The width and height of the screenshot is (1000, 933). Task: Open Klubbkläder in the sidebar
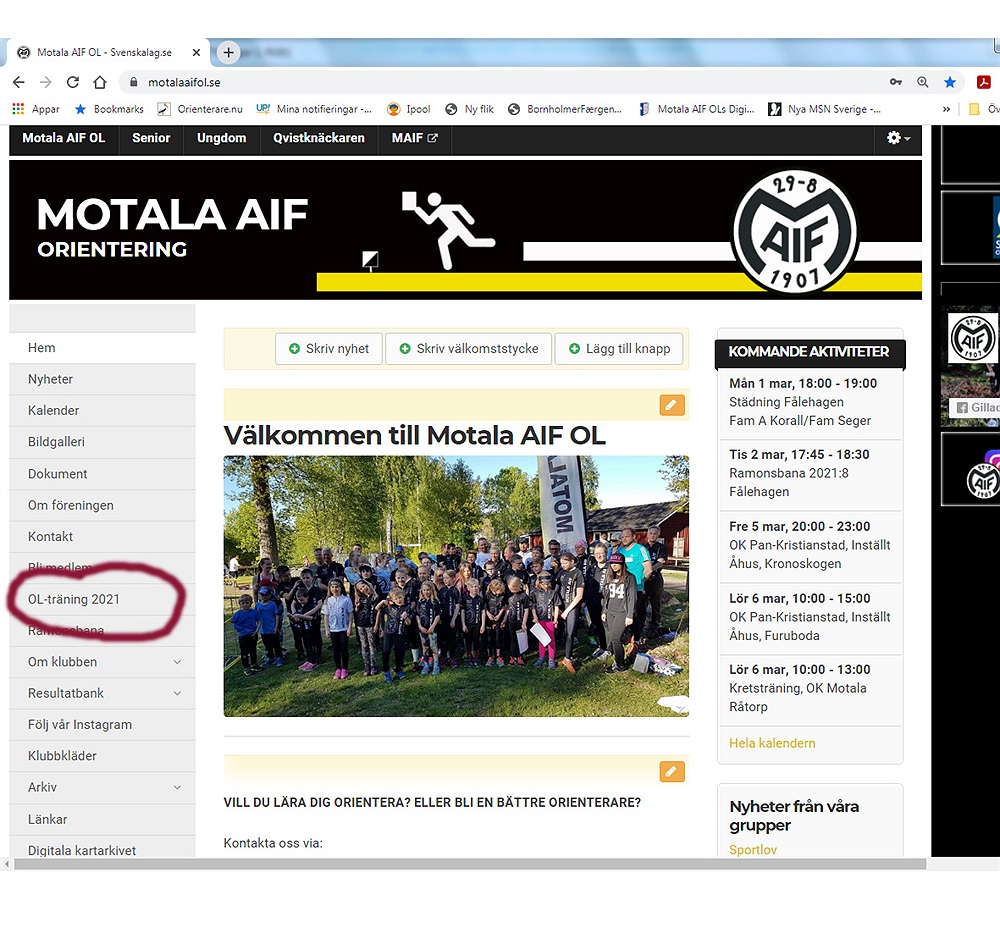(x=102, y=756)
